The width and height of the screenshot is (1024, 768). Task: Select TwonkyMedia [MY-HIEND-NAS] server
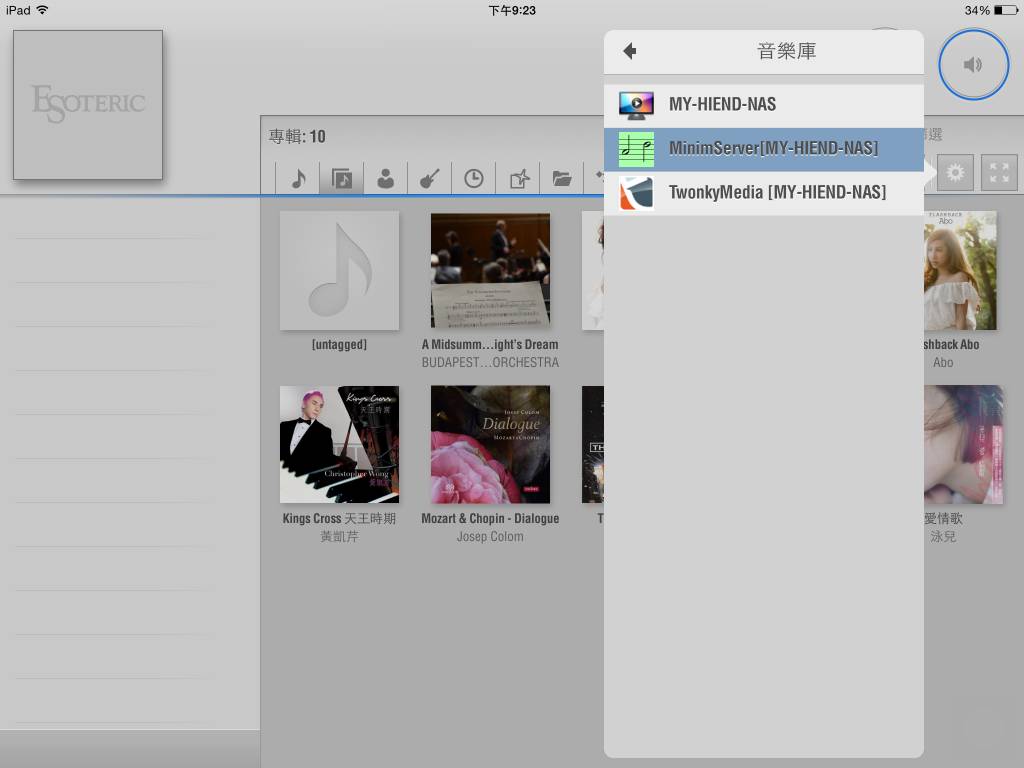pyautogui.click(x=764, y=192)
